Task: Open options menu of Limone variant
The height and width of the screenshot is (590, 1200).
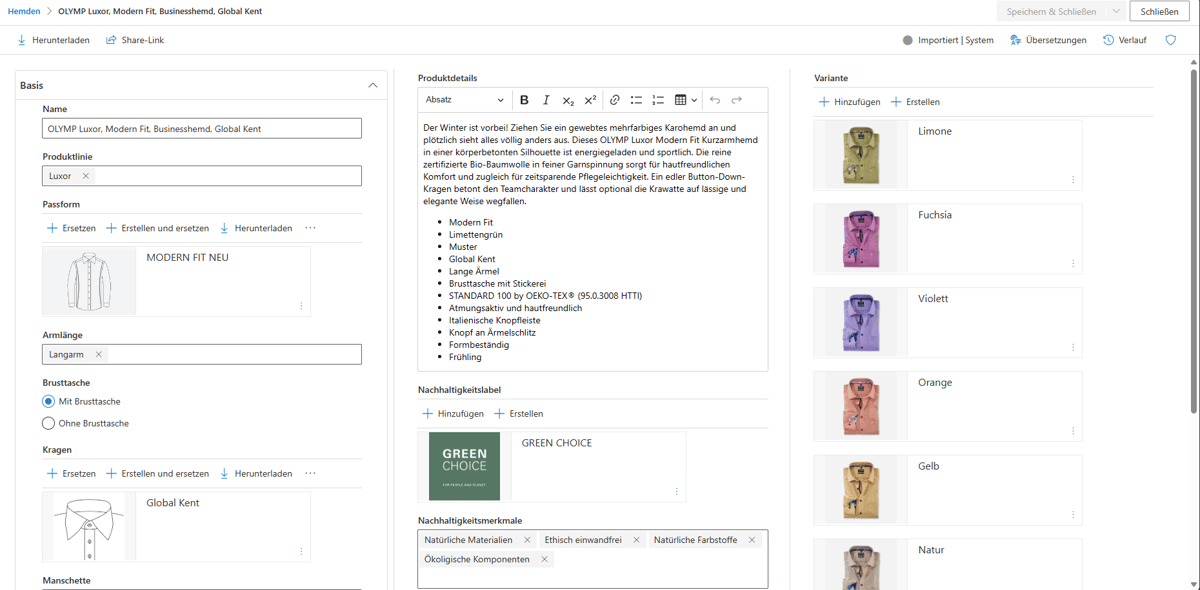Action: click(x=1073, y=180)
